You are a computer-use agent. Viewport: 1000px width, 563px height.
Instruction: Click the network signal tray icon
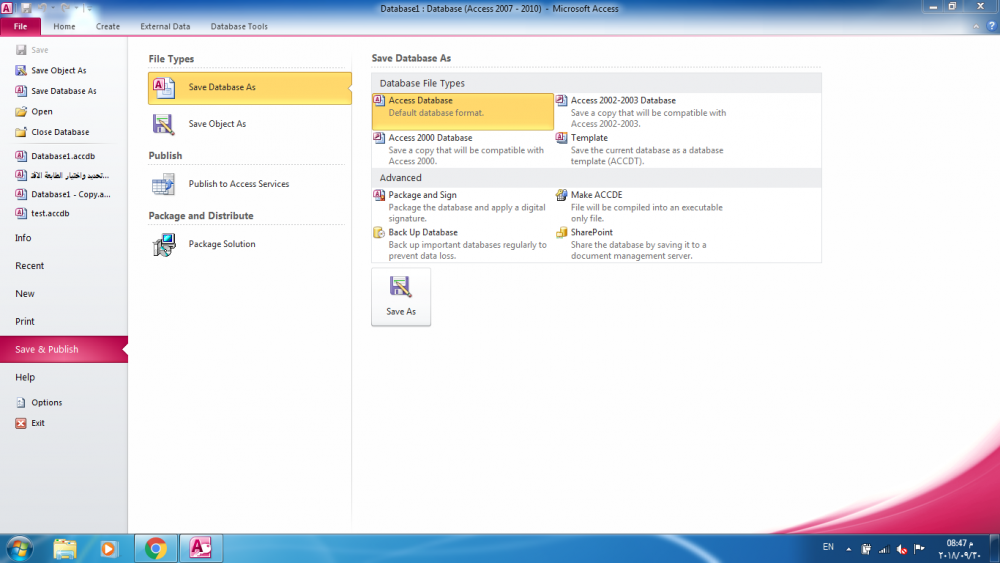pyautogui.click(x=883, y=548)
